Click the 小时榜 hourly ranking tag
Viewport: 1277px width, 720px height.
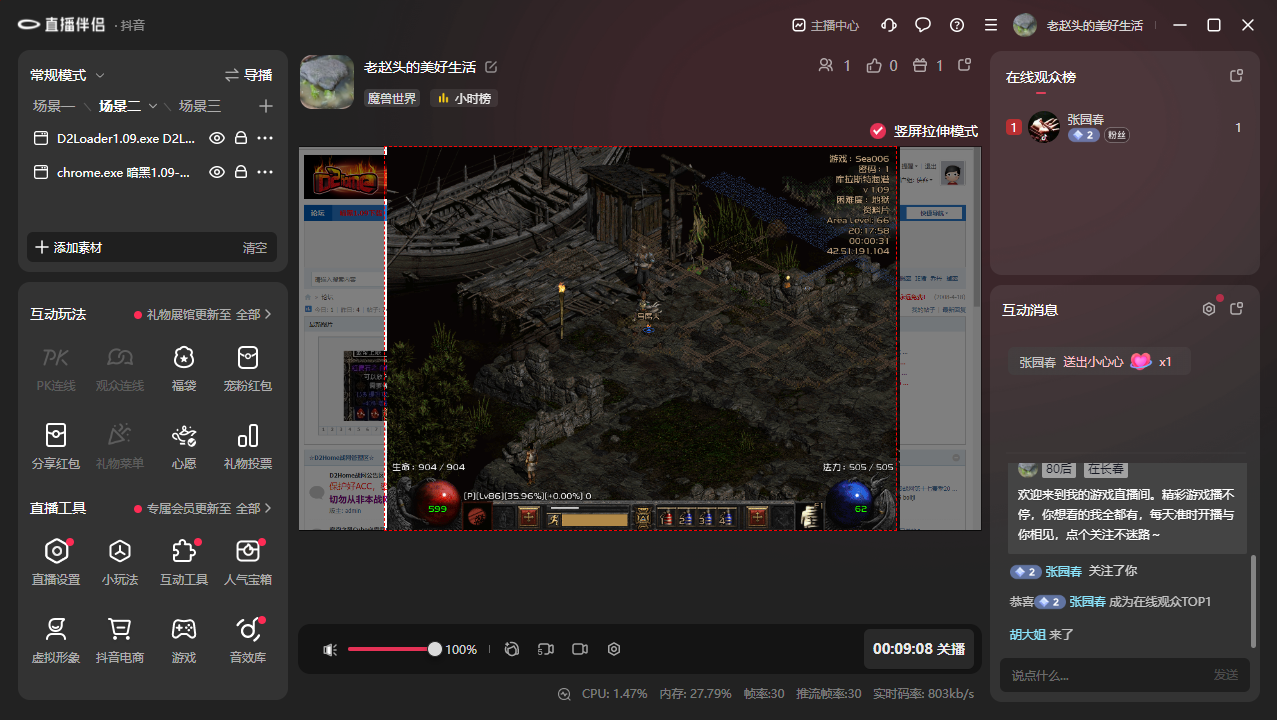pyautogui.click(x=464, y=98)
